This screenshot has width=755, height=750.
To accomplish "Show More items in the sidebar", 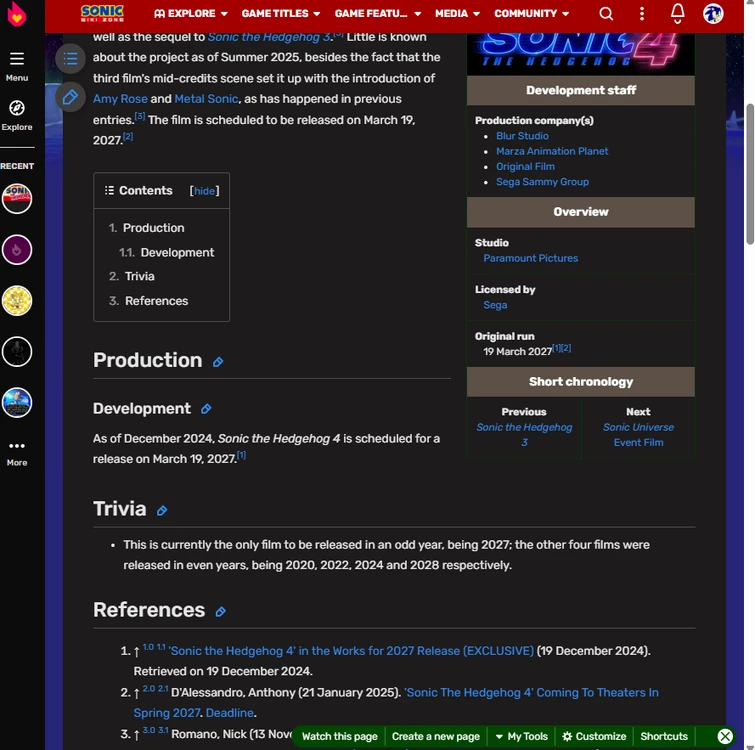I will click(x=17, y=453).
